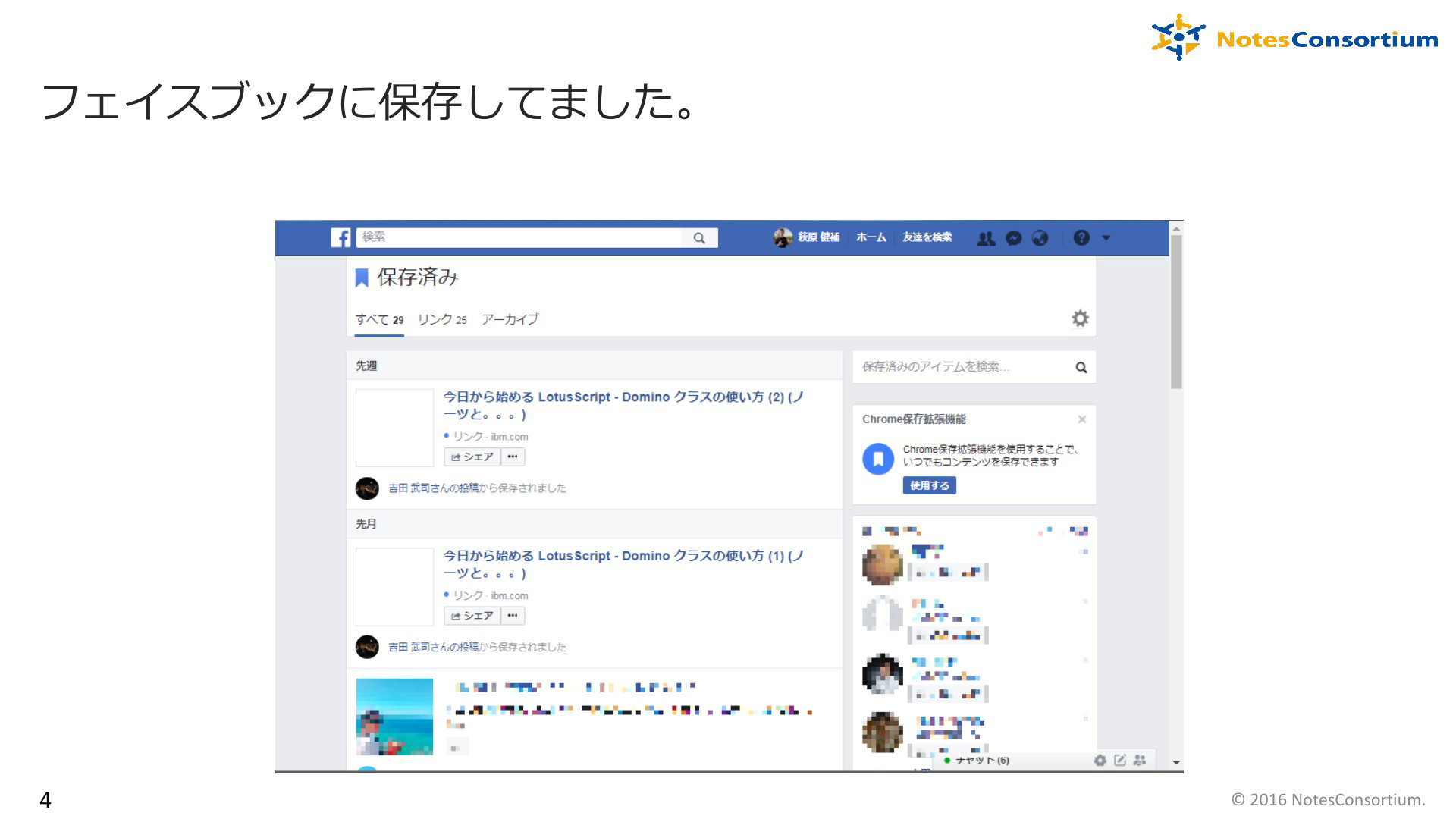Click the 保存済みのアイテムを検索 input field

point(963,367)
